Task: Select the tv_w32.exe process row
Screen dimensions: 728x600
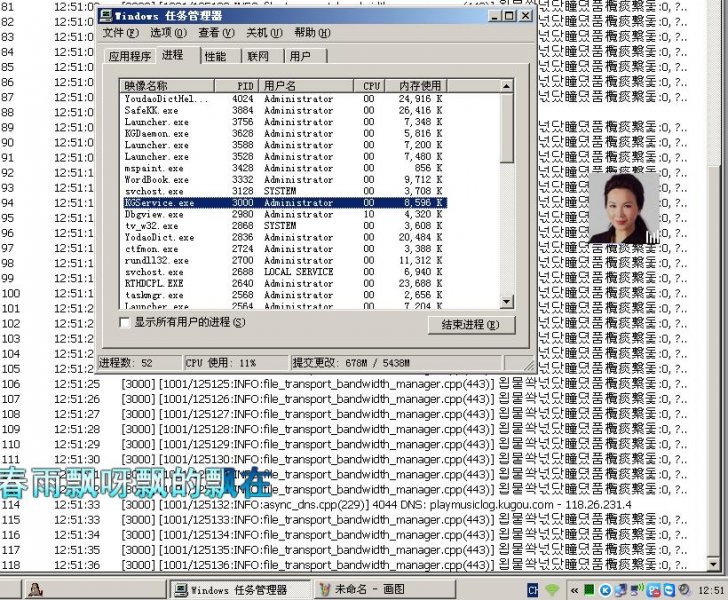Action: [284, 226]
